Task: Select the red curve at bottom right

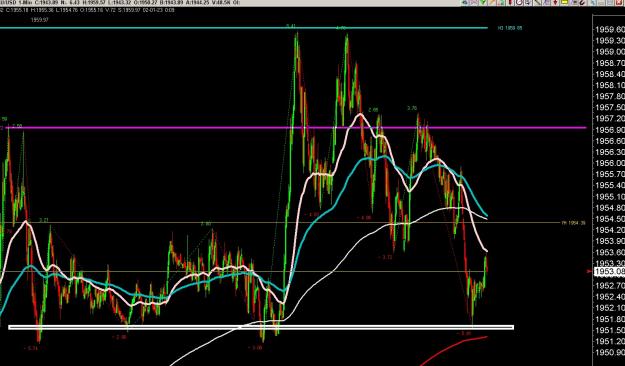Action: [454, 351]
